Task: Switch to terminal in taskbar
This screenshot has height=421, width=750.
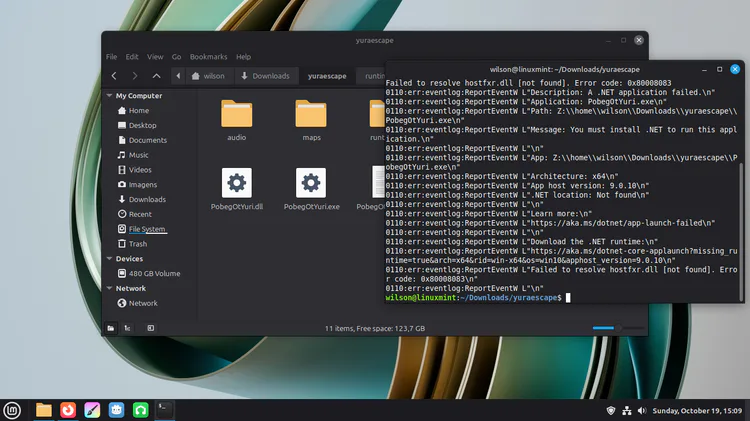Action: pos(165,410)
